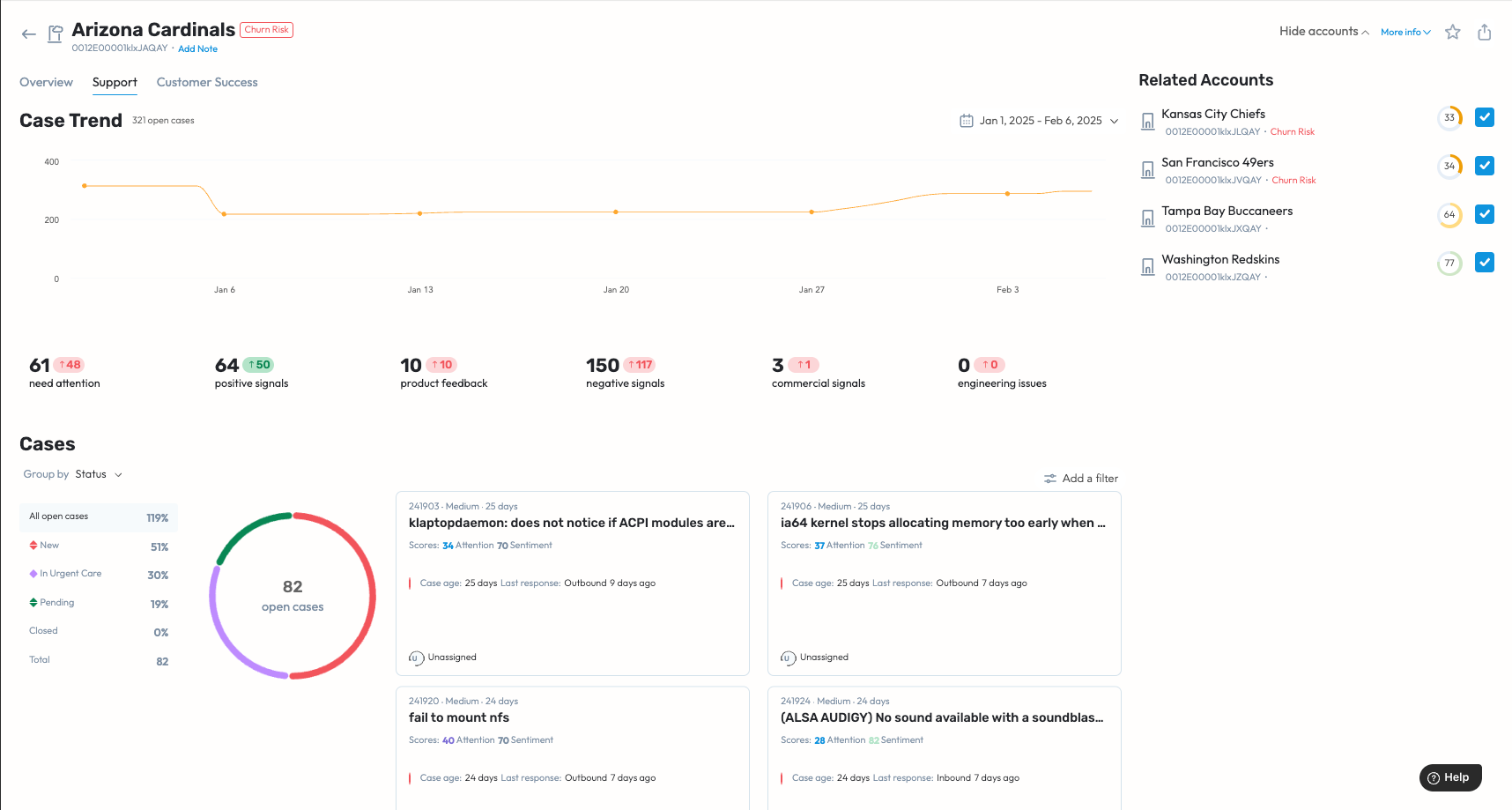Image resolution: width=1512 pixels, height=810 pixels.
Task: Filter cases by New status
Action: click(99, 546)
